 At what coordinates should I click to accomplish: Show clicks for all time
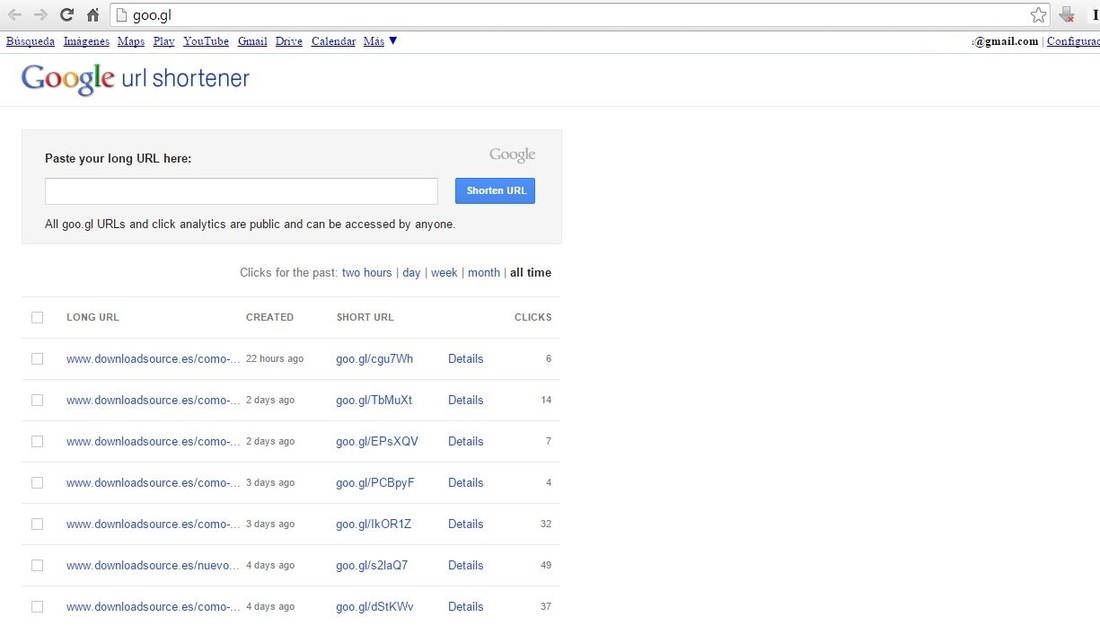530,272
